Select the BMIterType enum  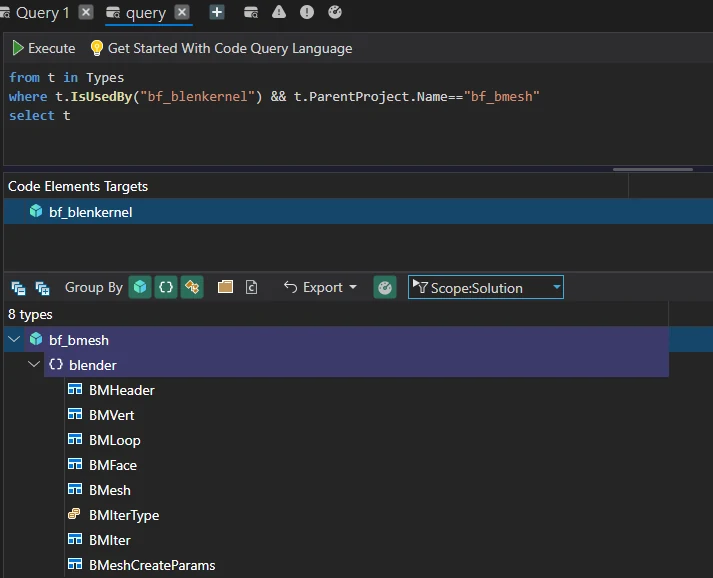coord(124,515)
